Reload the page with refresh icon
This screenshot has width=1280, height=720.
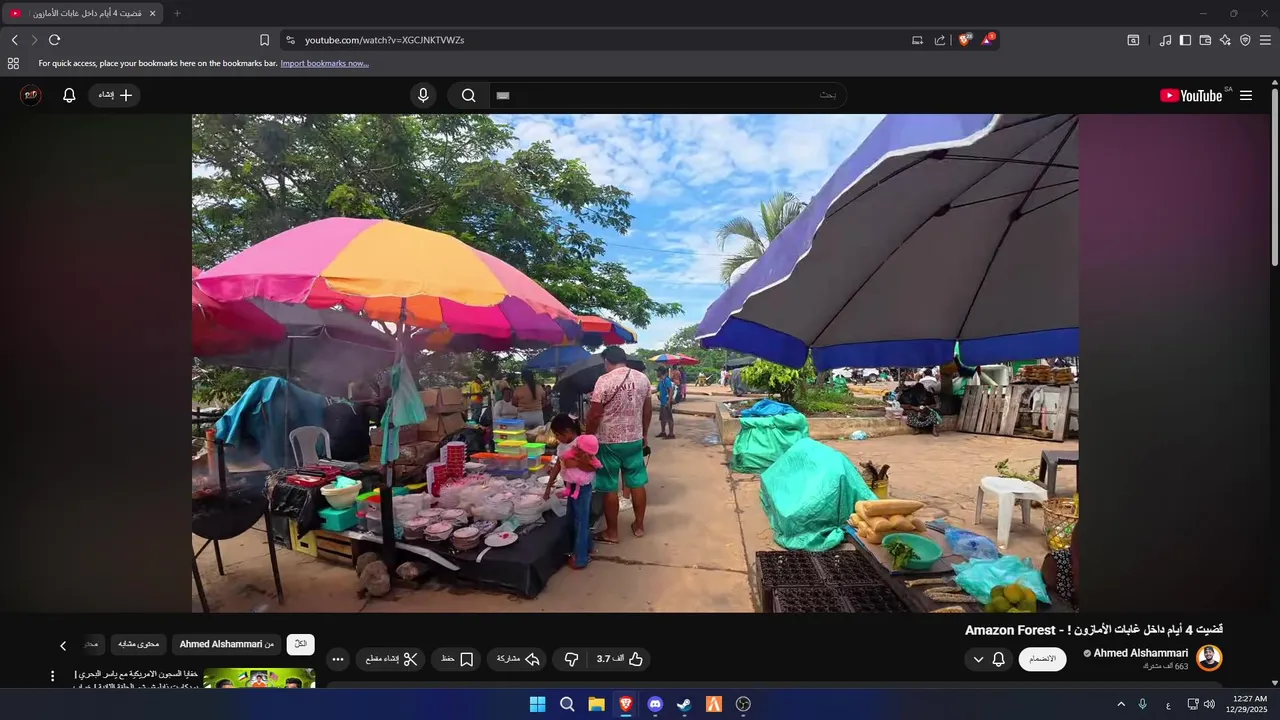click(55, 40)
